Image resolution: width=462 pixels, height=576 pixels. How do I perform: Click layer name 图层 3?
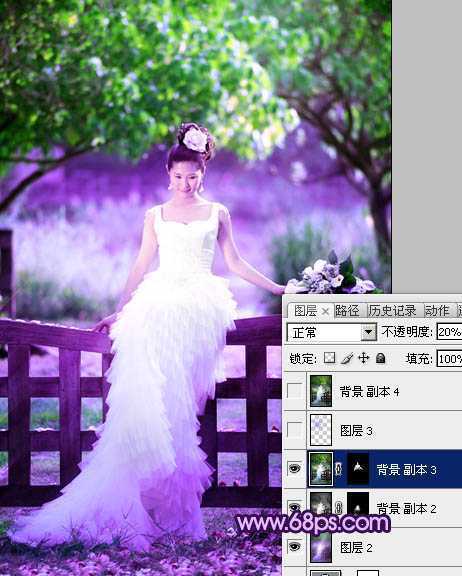point(356,431)
